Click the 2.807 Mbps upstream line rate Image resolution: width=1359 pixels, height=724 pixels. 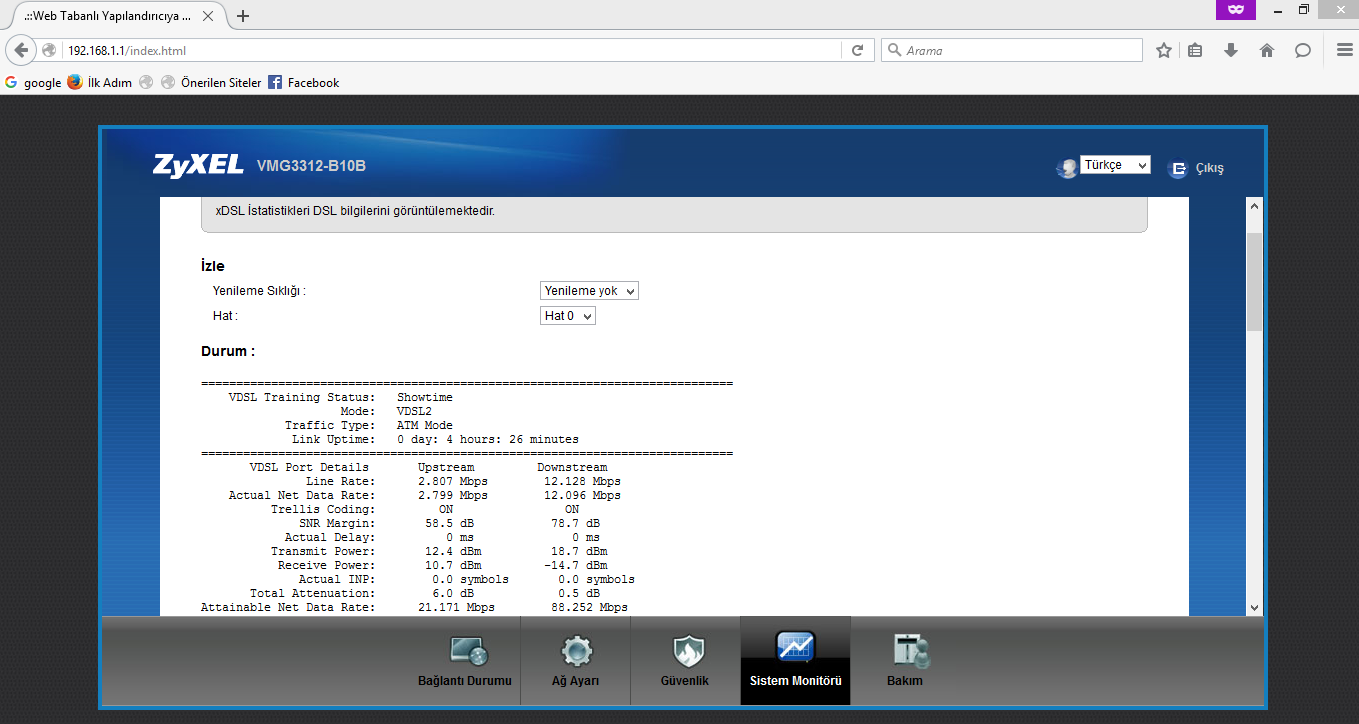[453, 481]
